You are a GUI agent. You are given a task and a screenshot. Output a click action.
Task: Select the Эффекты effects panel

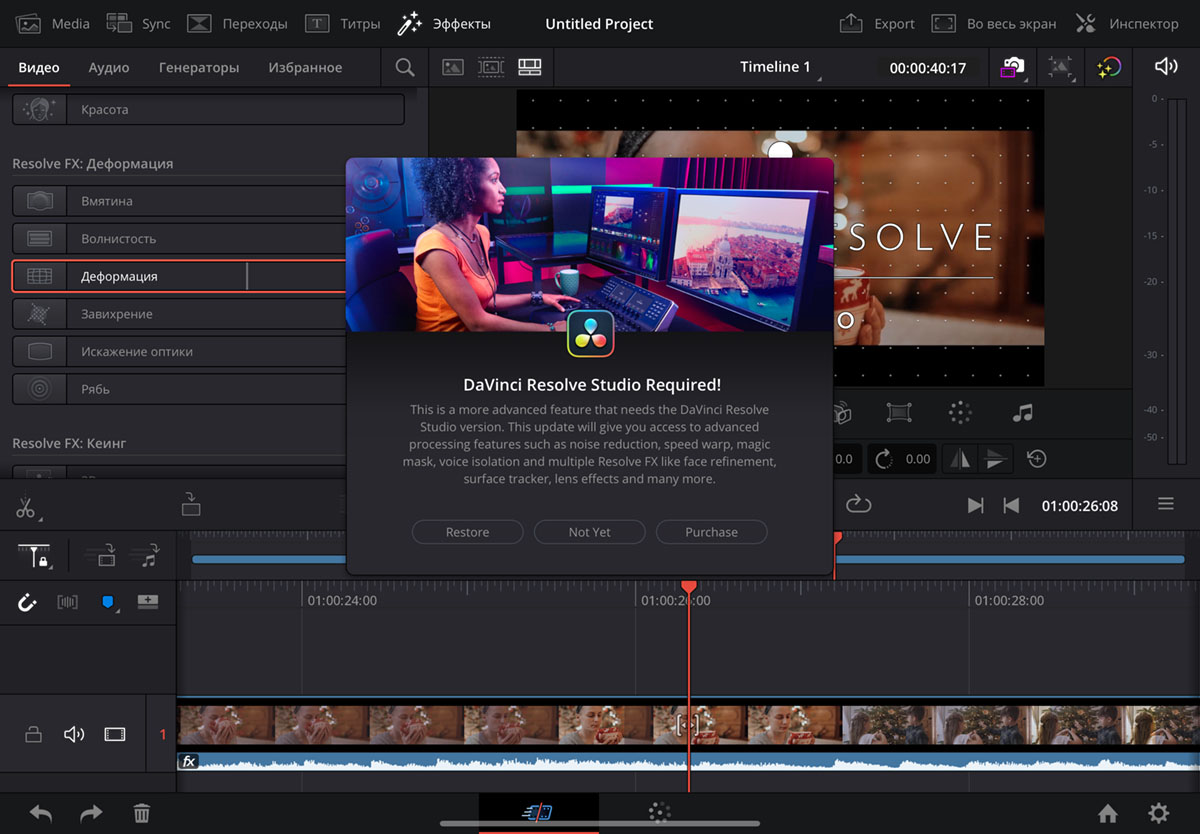click(x=443, y=23)
